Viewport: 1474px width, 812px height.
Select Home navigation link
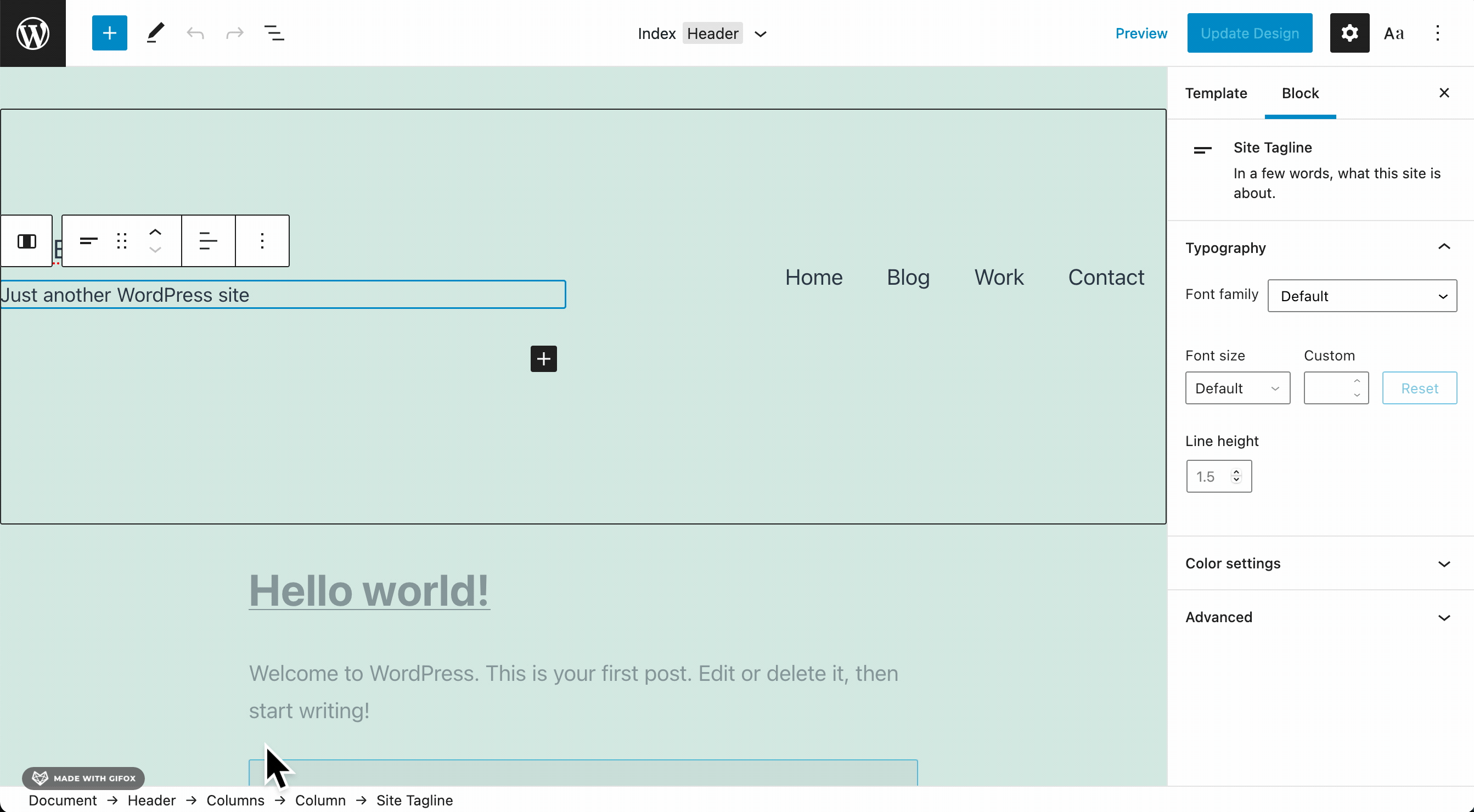pyautogui.click(x=813, y=278)
